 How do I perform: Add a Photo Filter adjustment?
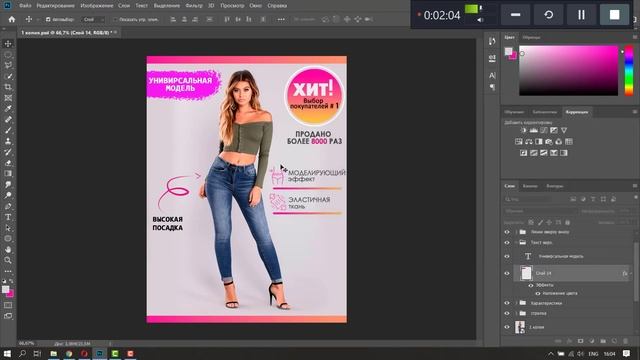coord(549,142)
